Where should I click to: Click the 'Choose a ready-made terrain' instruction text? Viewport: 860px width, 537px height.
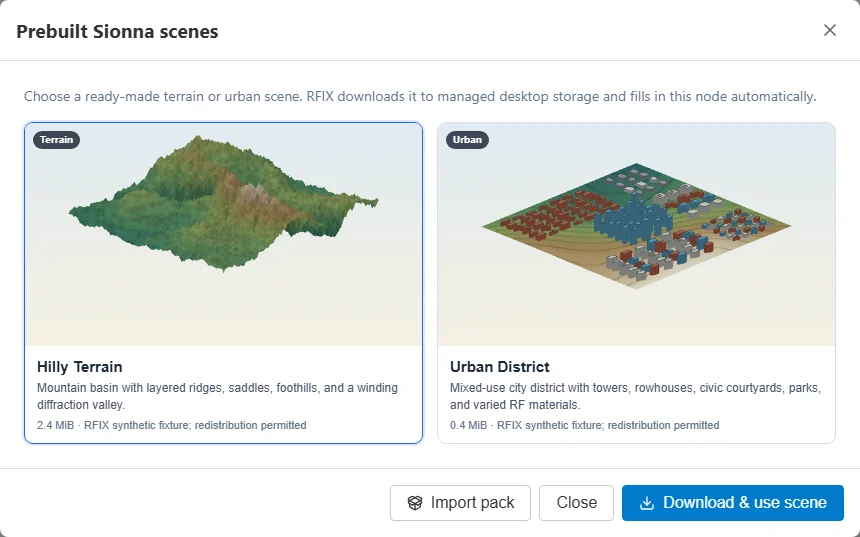420,97
